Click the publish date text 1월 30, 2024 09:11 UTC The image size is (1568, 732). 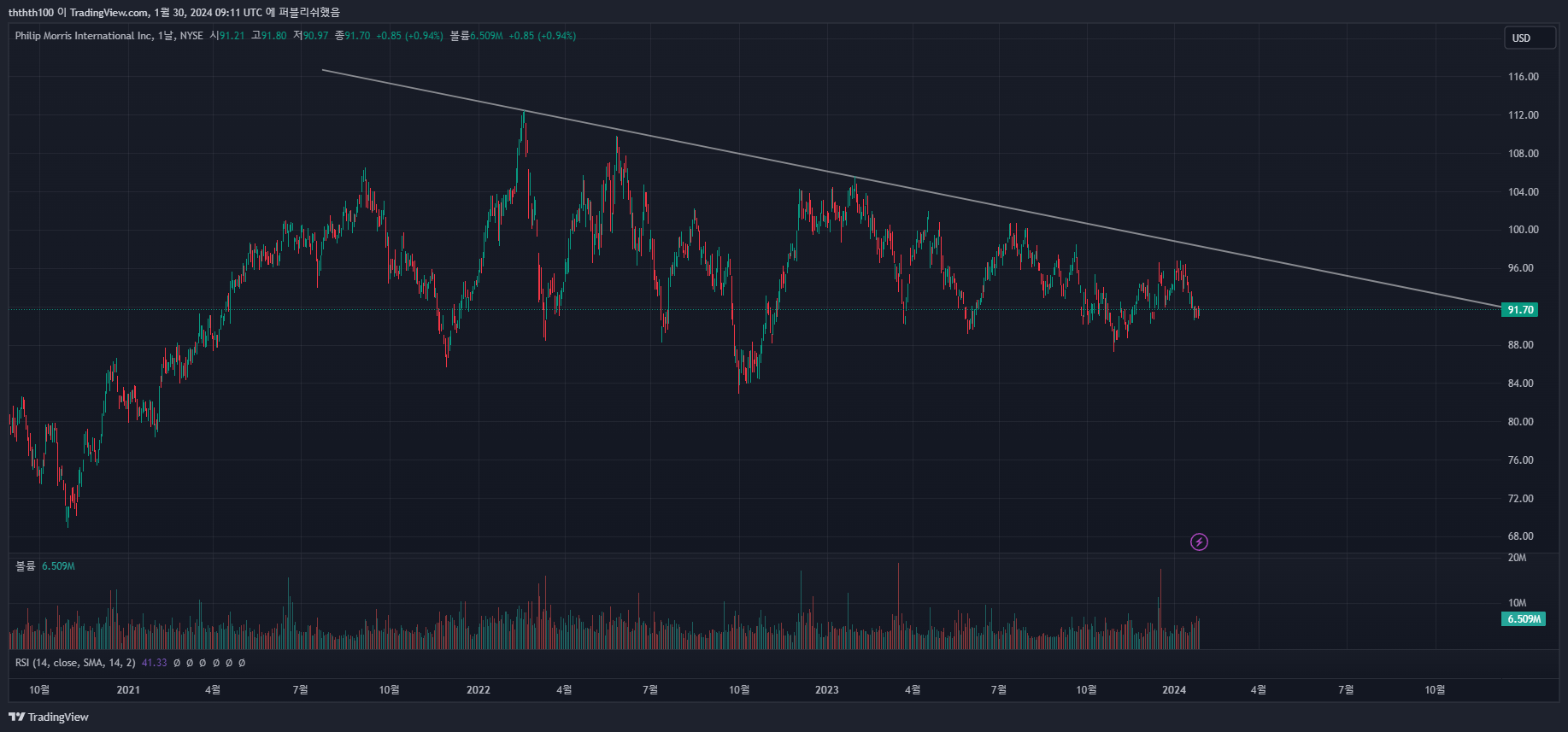208,12
